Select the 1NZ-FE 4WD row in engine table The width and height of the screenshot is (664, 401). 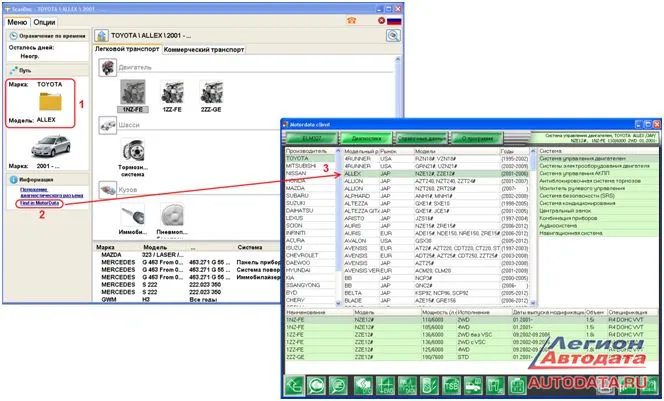[x=472, y=327]
